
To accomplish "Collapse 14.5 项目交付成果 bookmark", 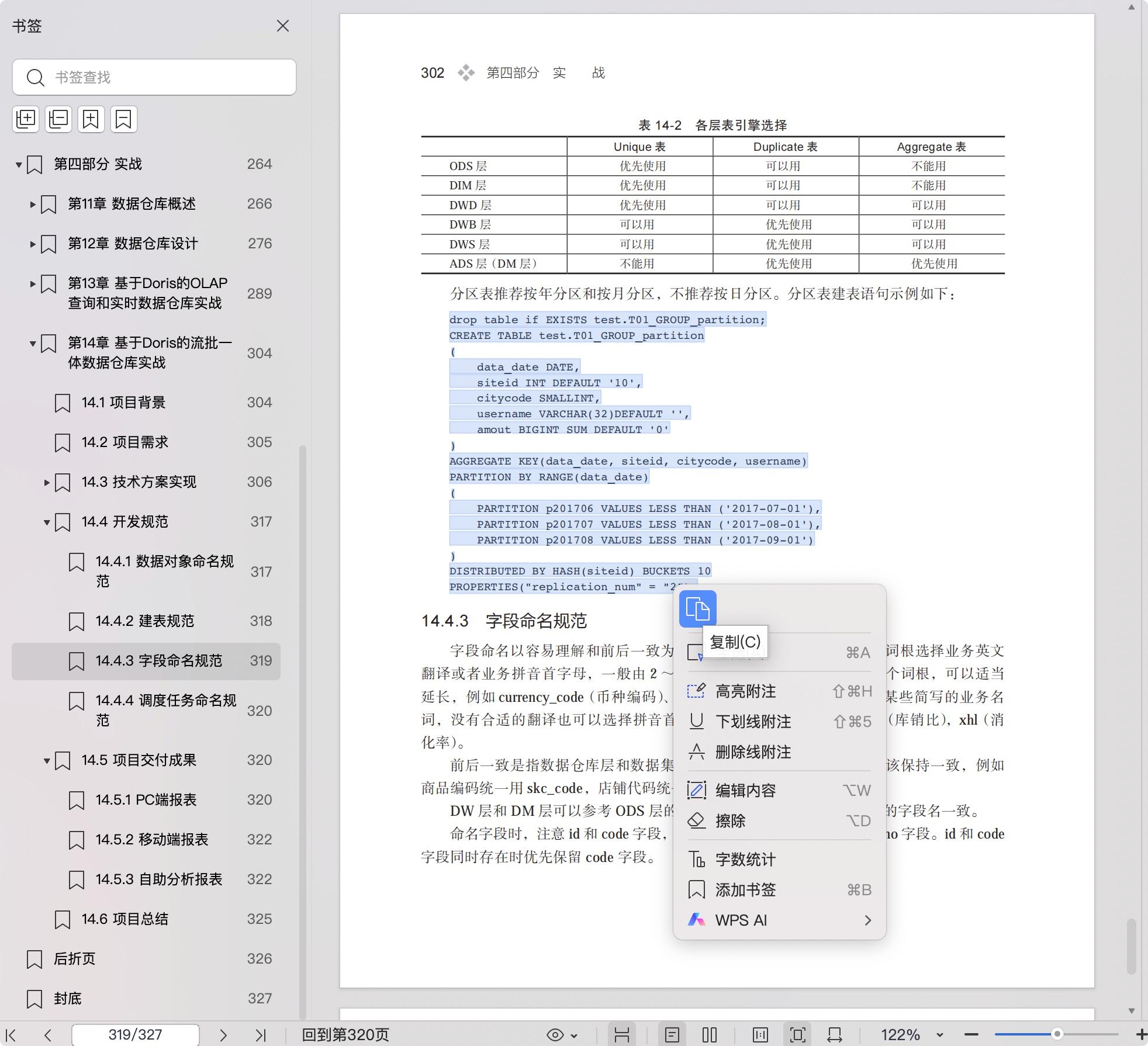I will click(x=47, y=761).
